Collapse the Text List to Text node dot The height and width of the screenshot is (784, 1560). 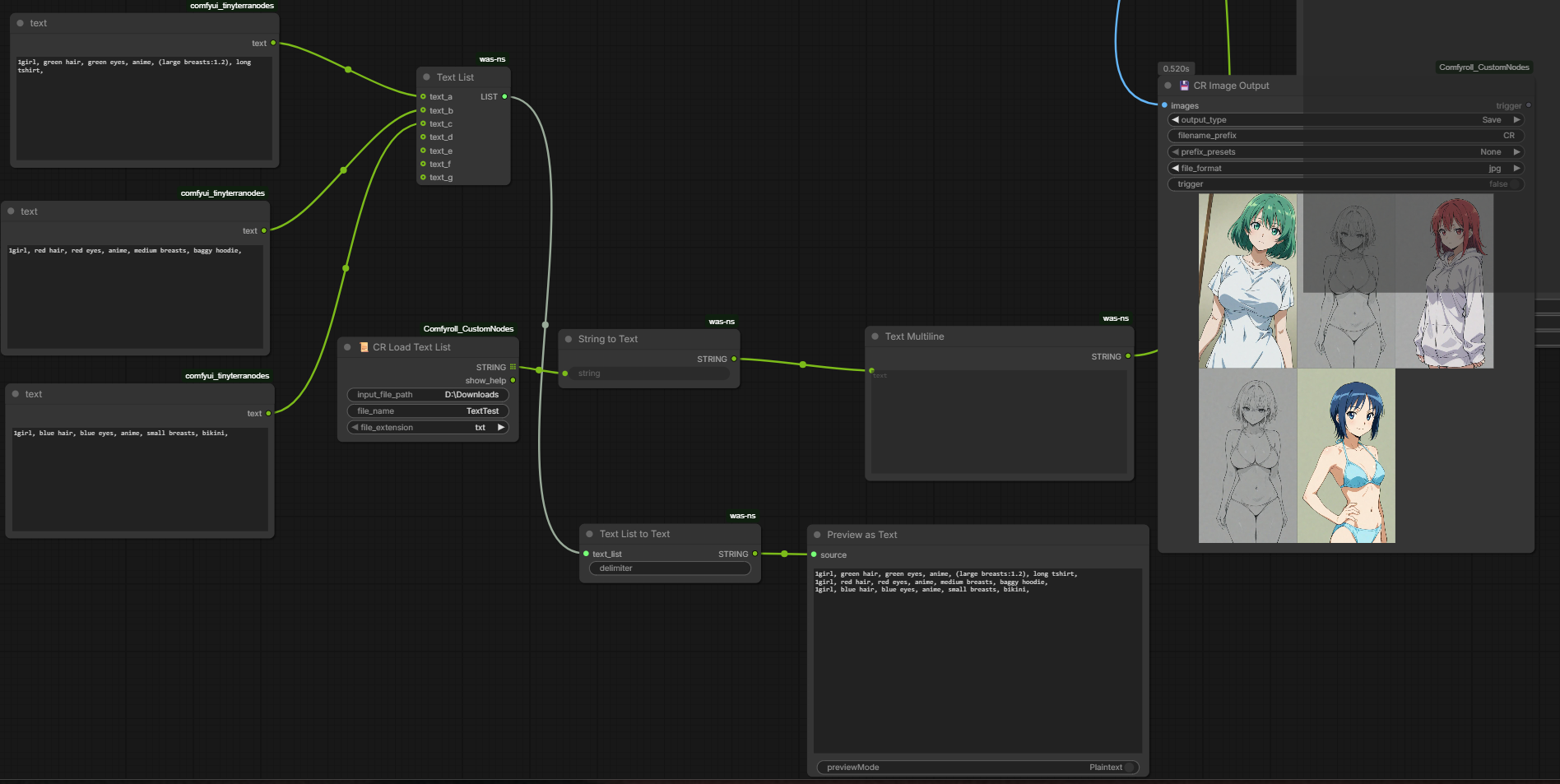pos(589,534)
